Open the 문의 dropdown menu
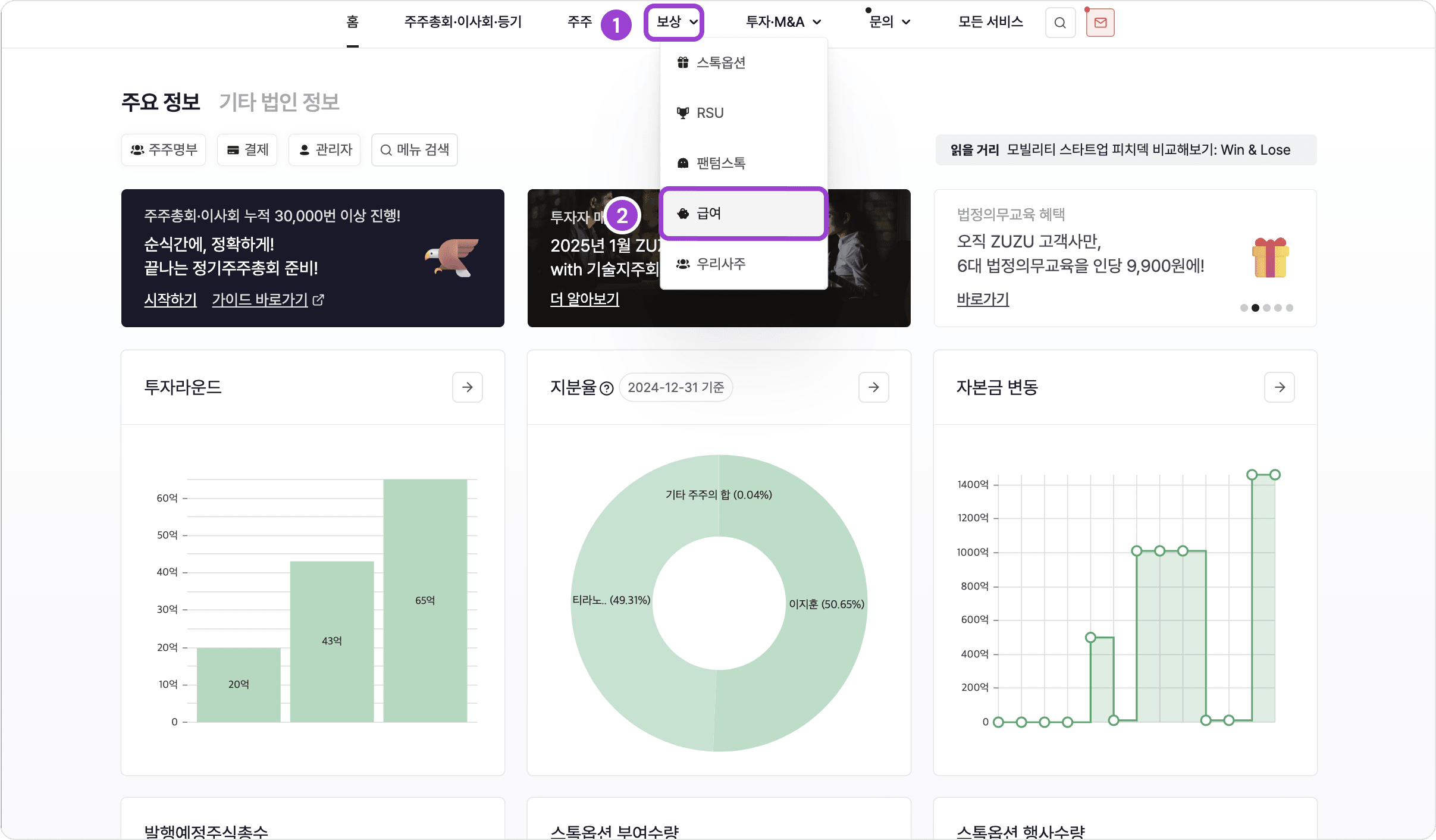Viewport: 1436px width, 840px height. 889,23
